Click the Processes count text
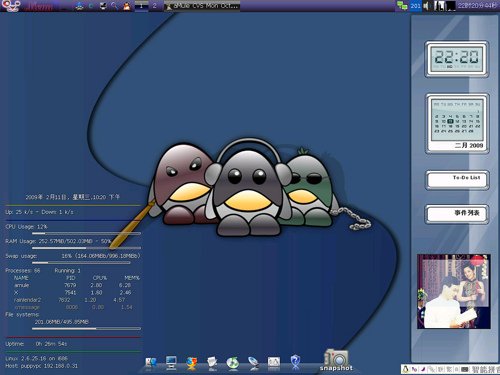 23,271
